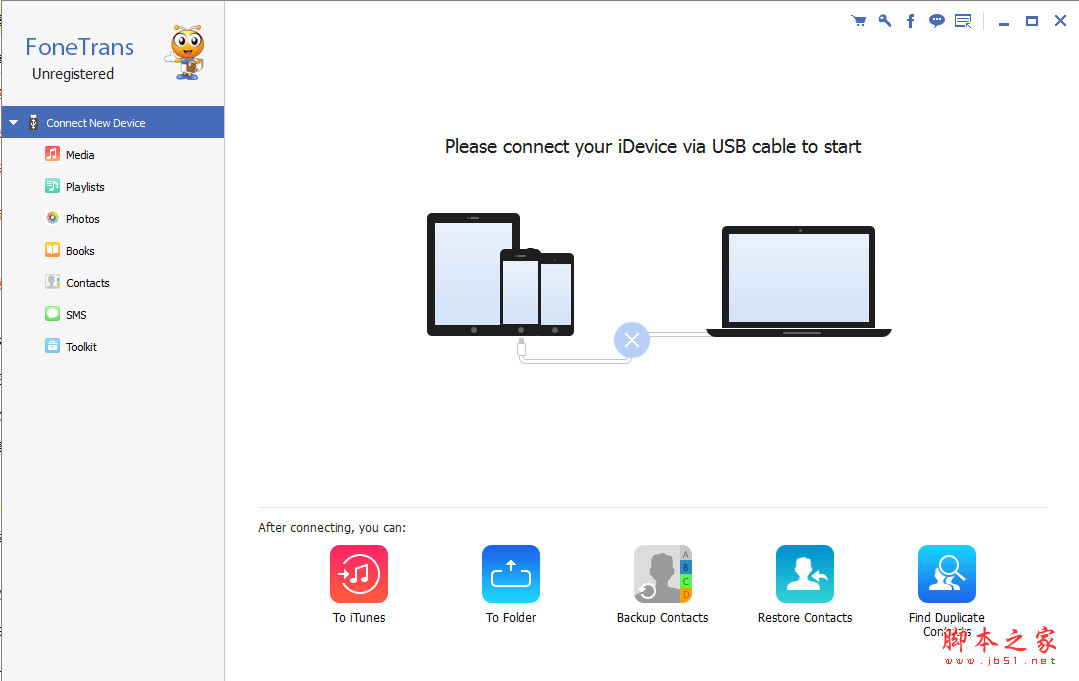Click the To iTunes label
This screenshot has height=681, width=1079.
pos(359,618)
